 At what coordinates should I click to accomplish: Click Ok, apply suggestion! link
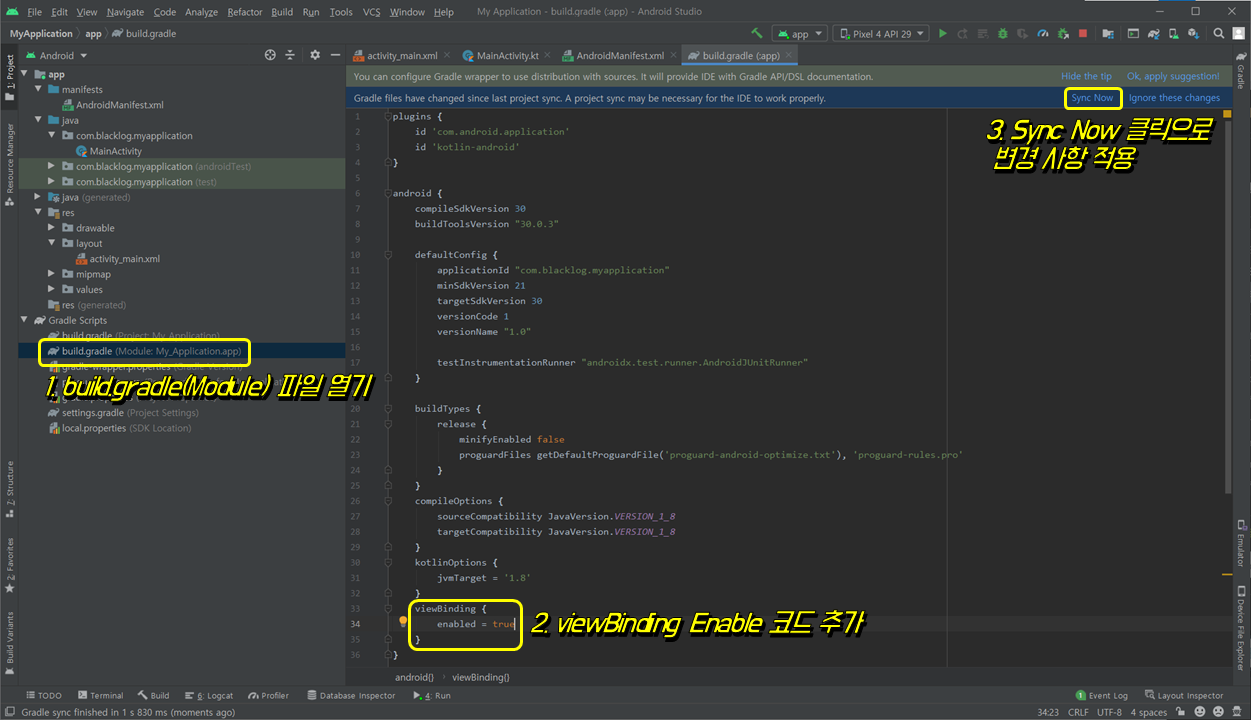[1173, 76]
